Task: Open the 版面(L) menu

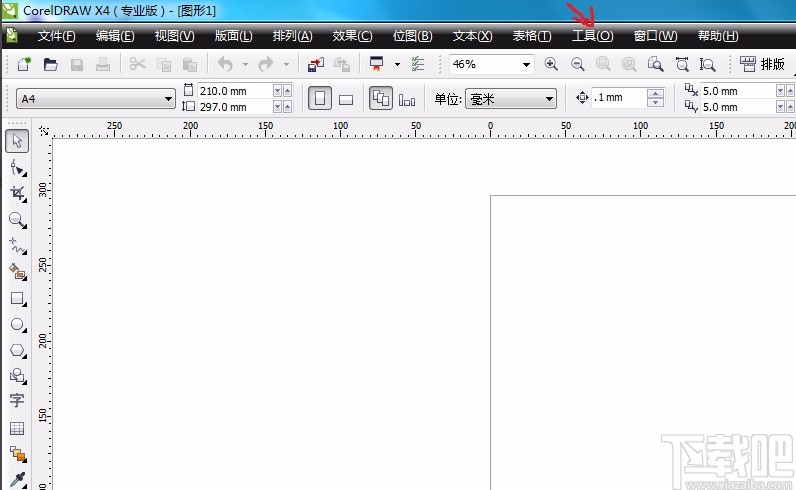Action: 234,36
